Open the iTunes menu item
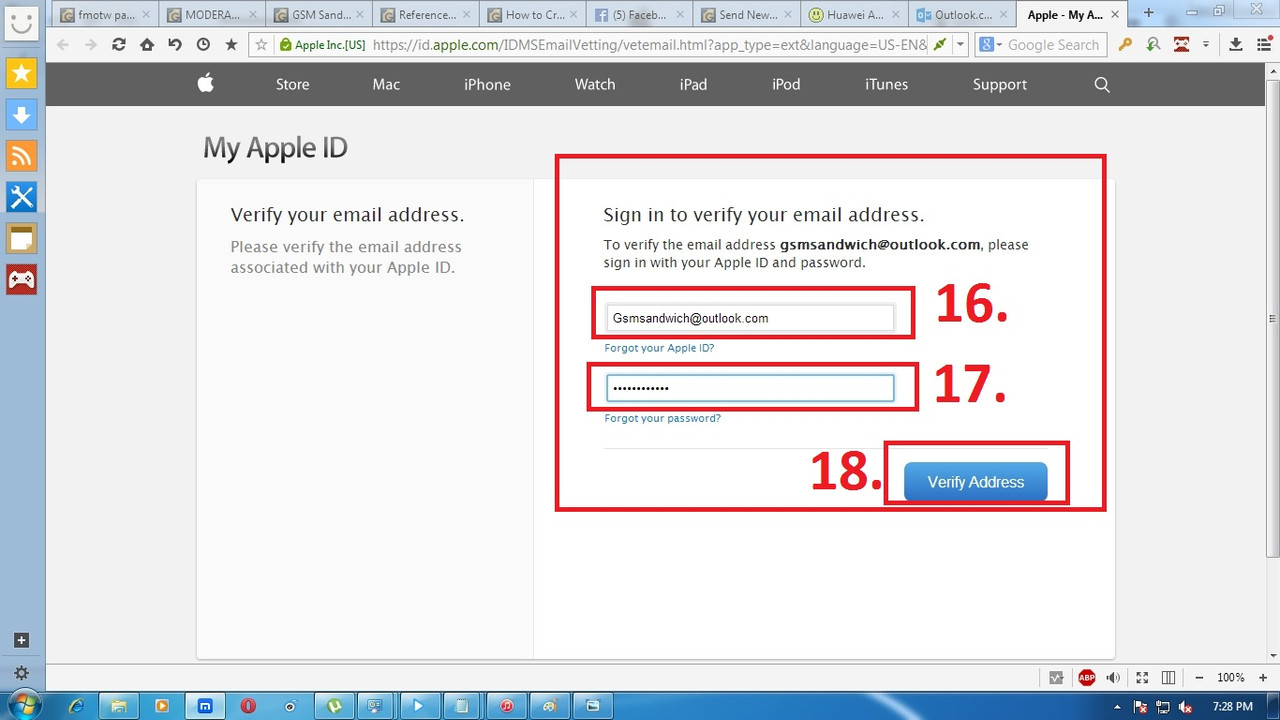 887,85
